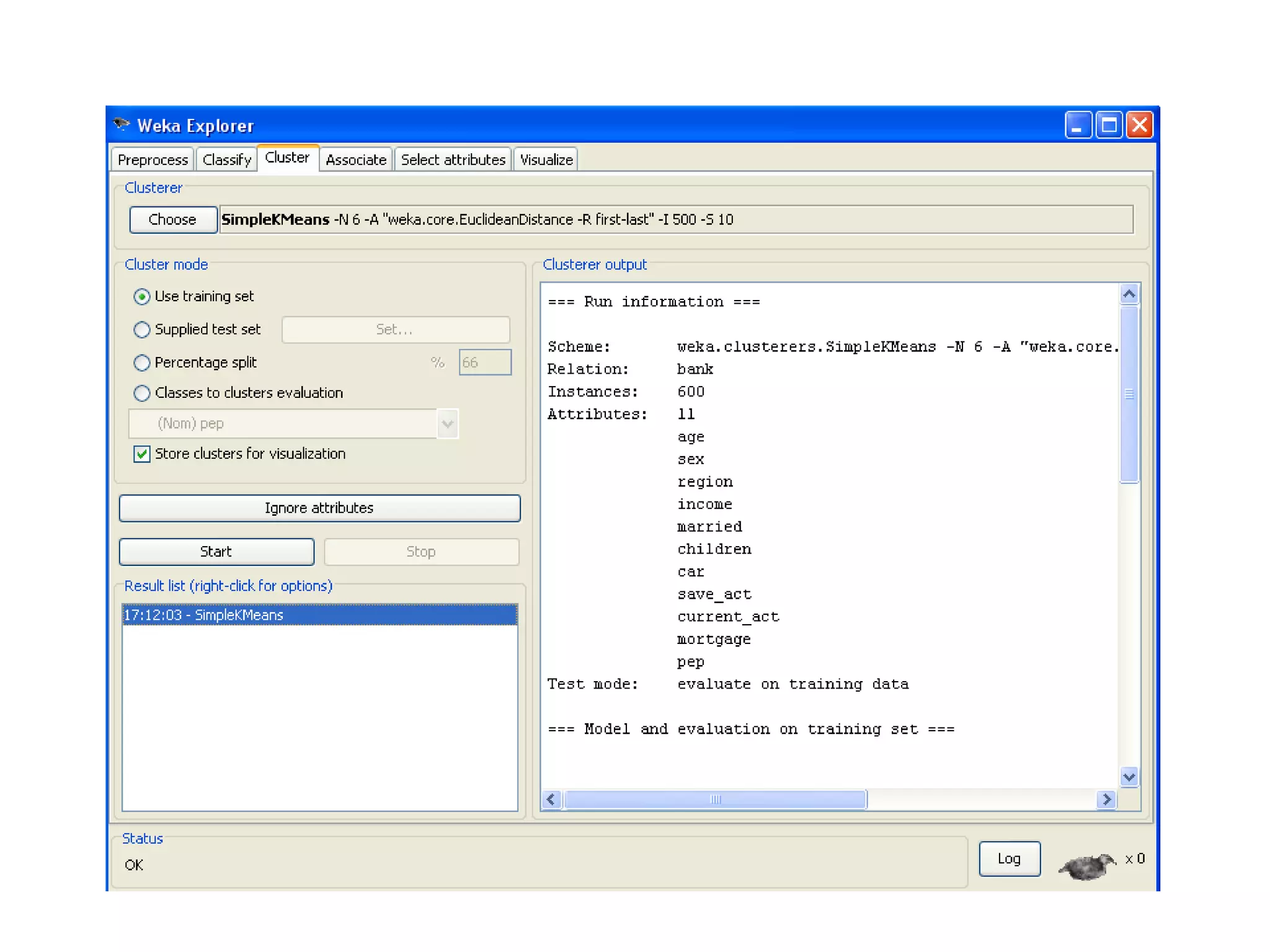Click 'children' attribute in output
Image resolution: width=1270 pixels, height=952 pixels.
714,549
